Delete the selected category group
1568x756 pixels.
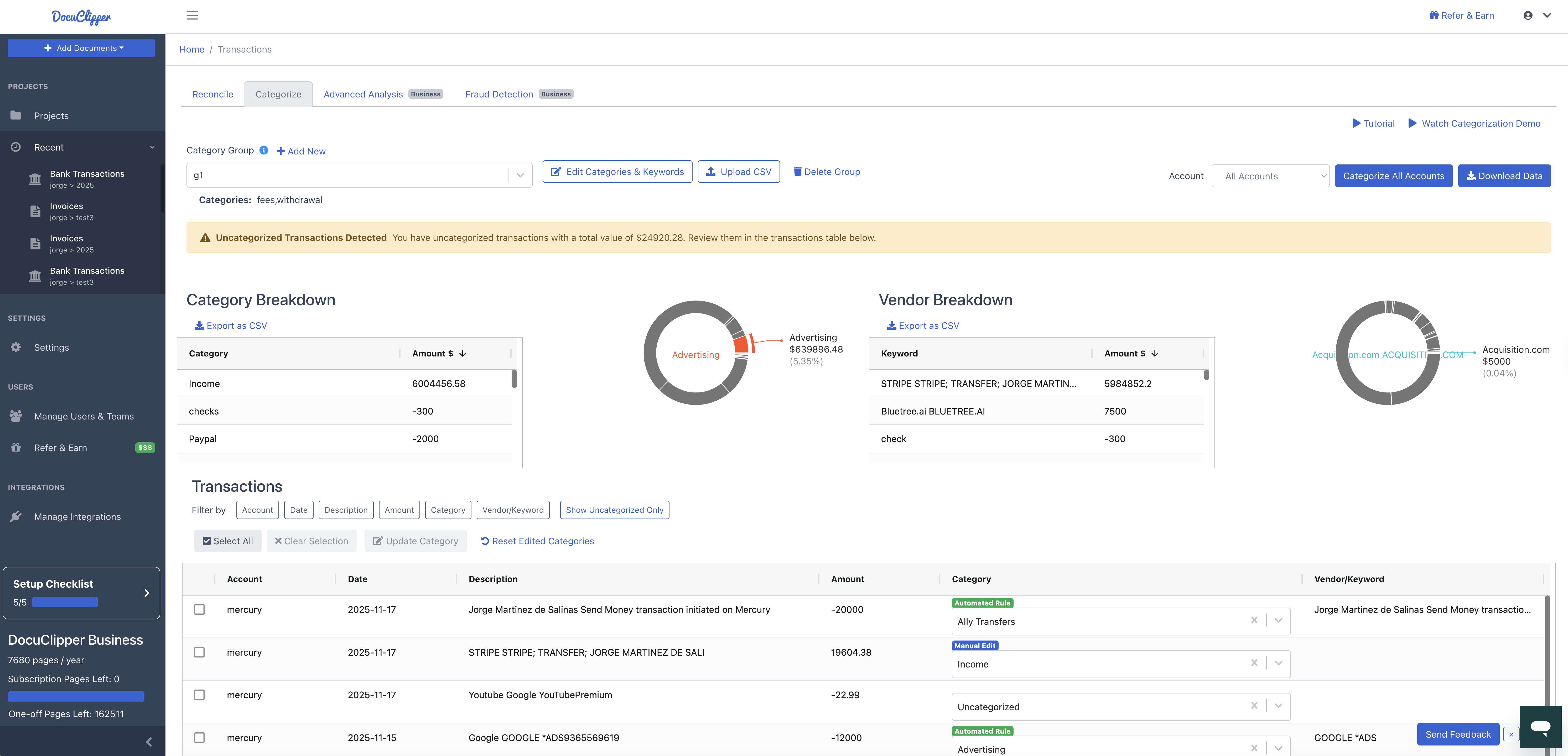[x=827, y=172]
